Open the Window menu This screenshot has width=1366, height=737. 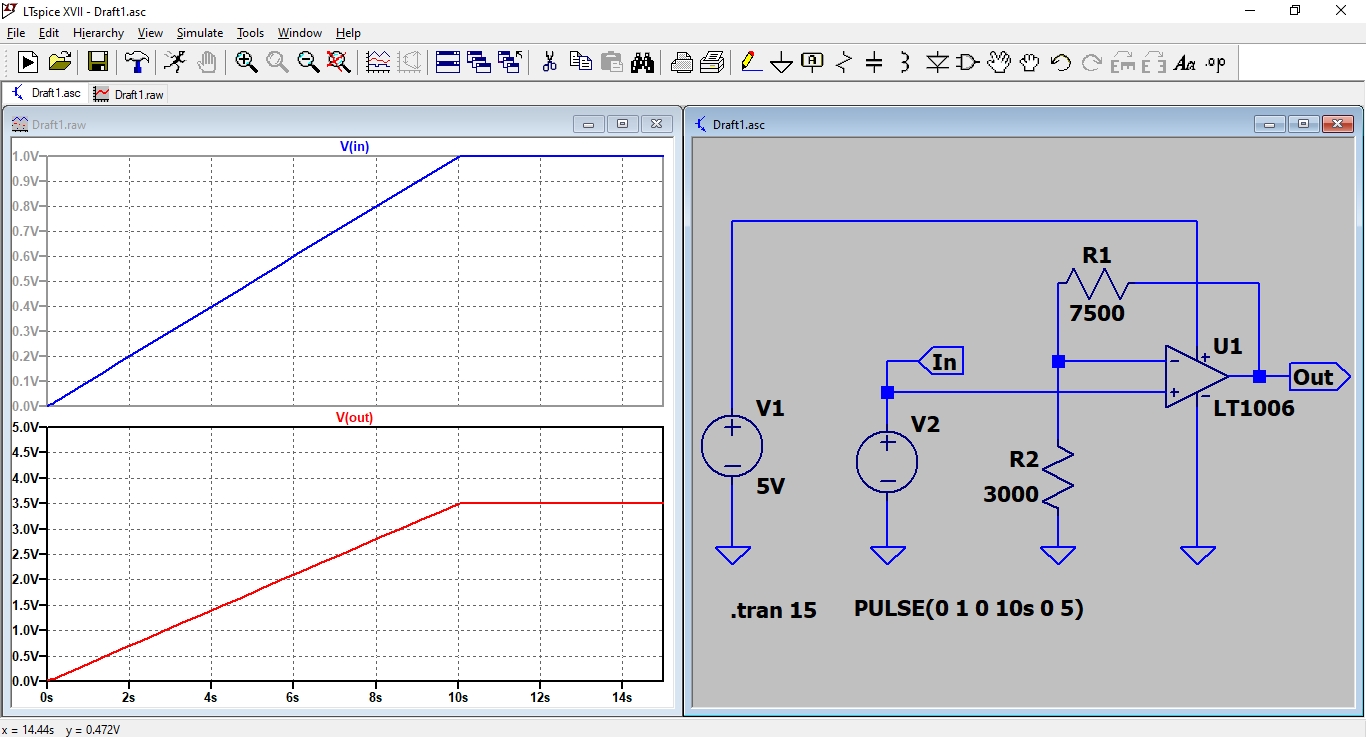[300, 33]
